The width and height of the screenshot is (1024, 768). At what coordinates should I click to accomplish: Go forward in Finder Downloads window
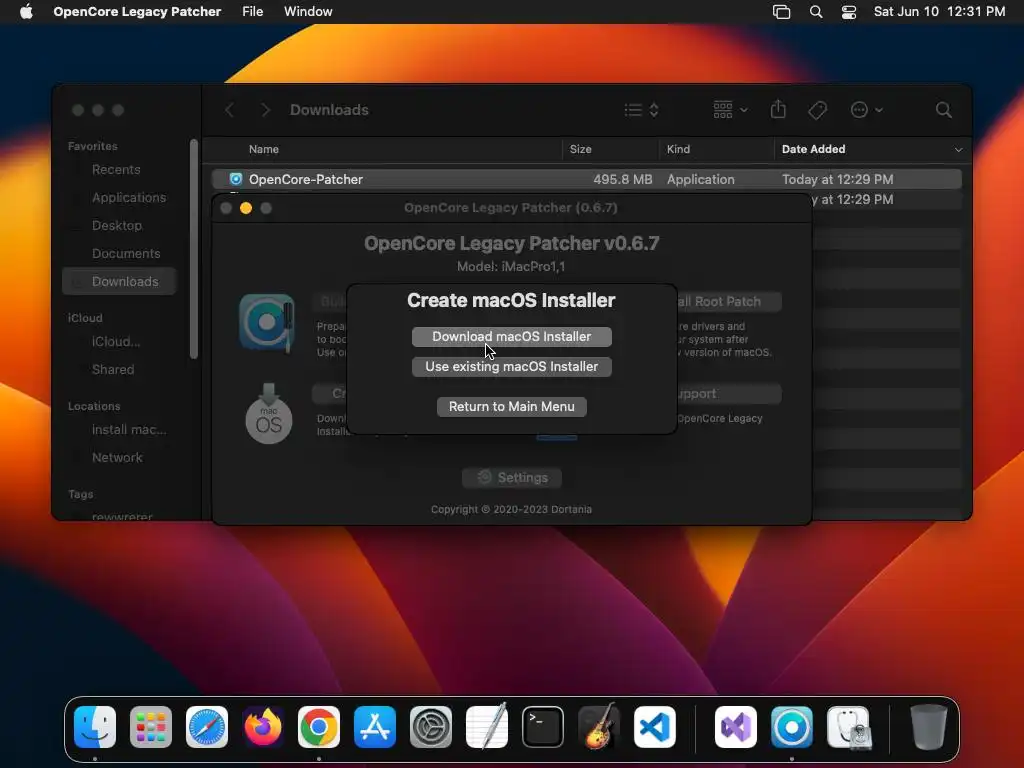tap(264, 110)
